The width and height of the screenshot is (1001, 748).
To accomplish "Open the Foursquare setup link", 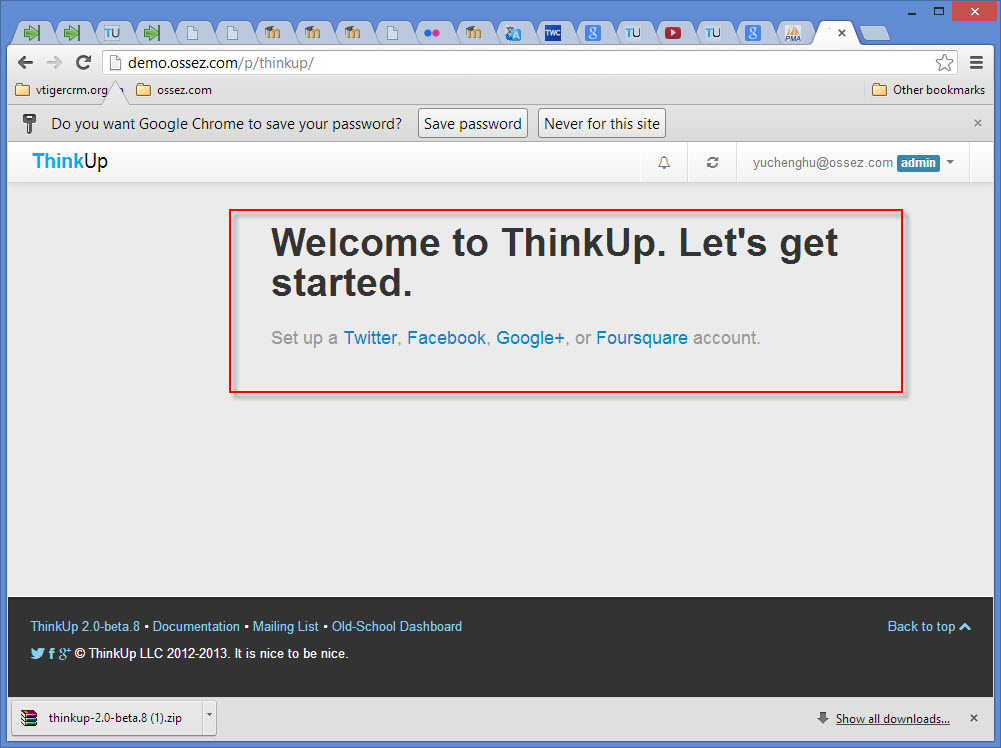I will click(641, 338).
